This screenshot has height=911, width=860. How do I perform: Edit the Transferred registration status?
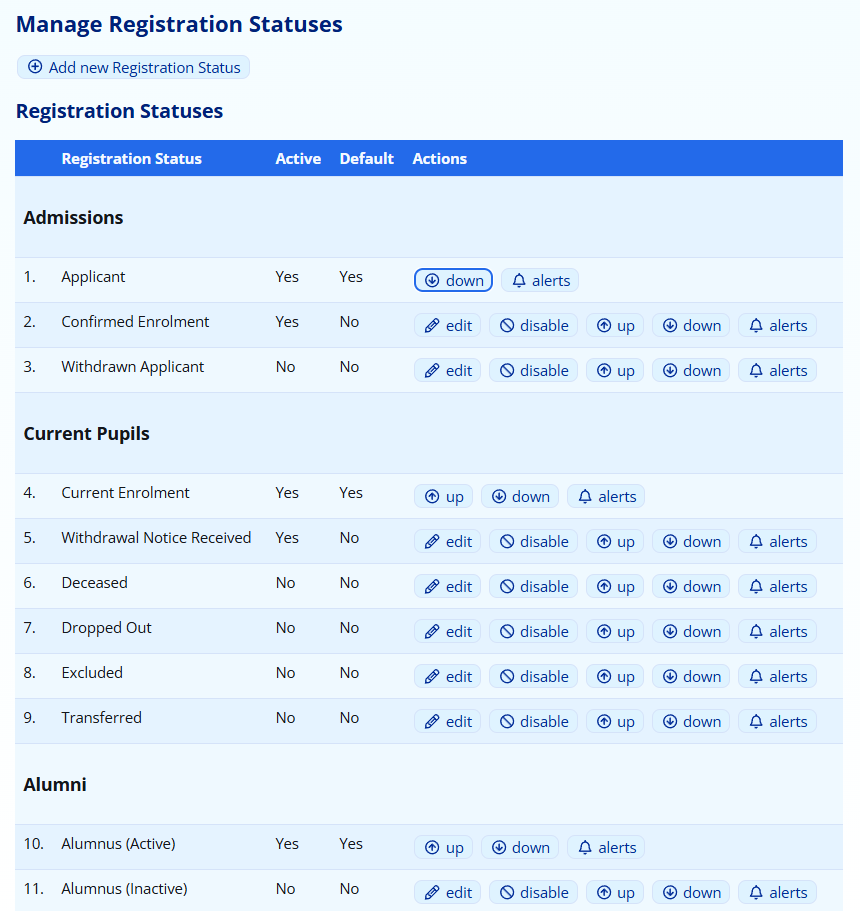click(447, 722)
